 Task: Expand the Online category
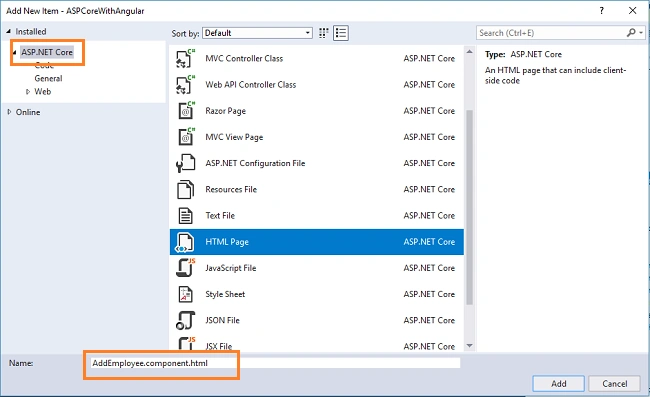9,112
